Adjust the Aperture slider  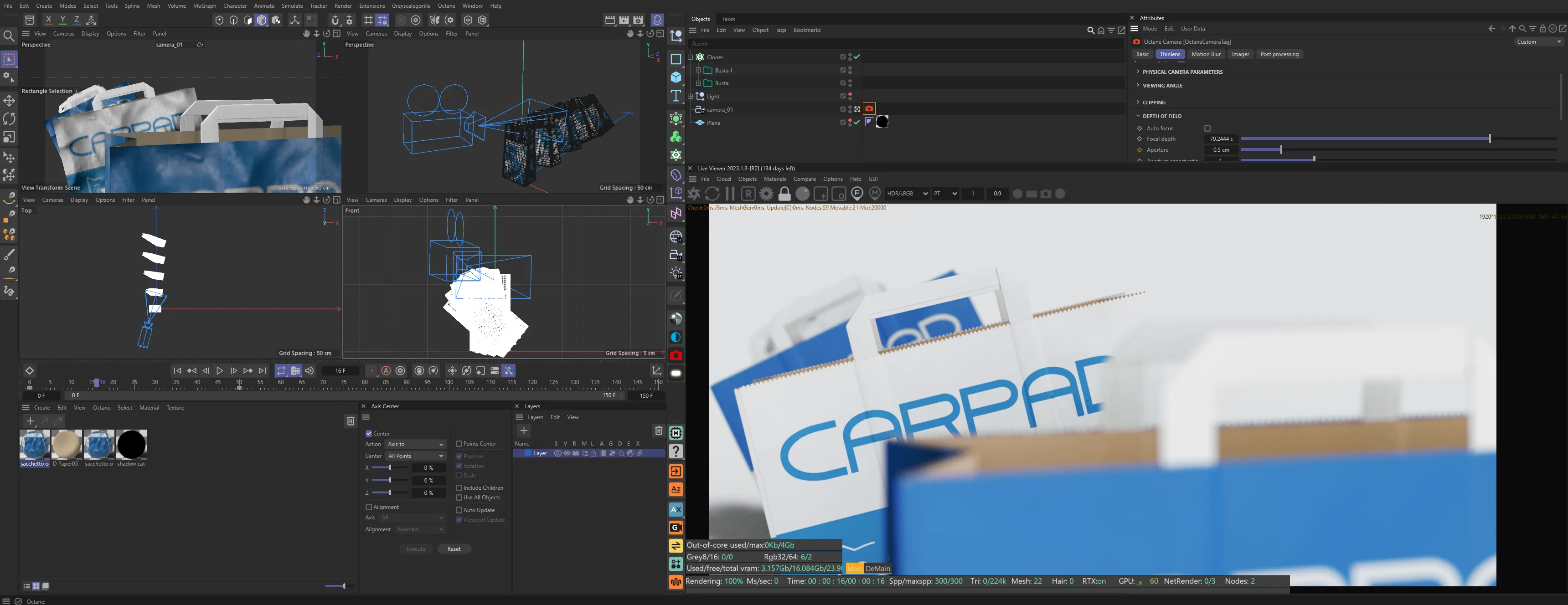click(x=1398, y=150)
